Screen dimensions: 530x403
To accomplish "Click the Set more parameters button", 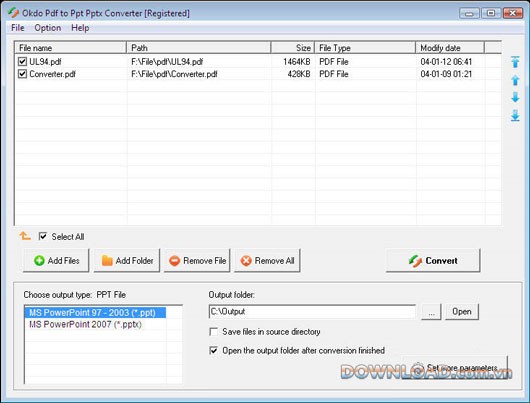I will click(455, 367).
